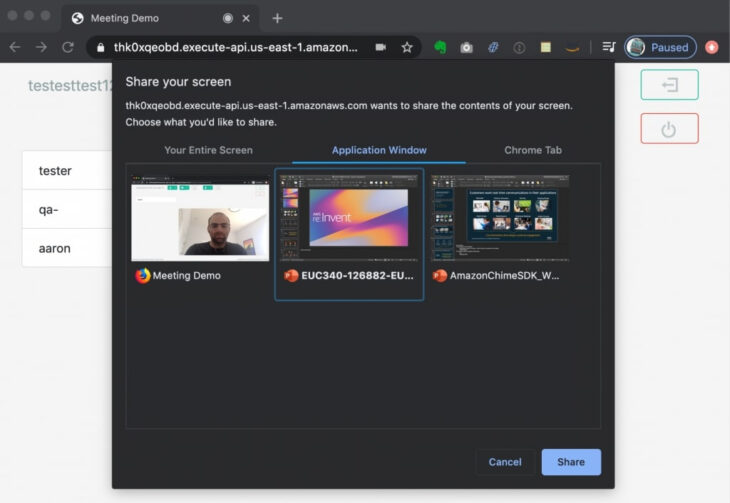Click the Share button
The width and height of the screenshot is (730, 503).
[571, 462]
